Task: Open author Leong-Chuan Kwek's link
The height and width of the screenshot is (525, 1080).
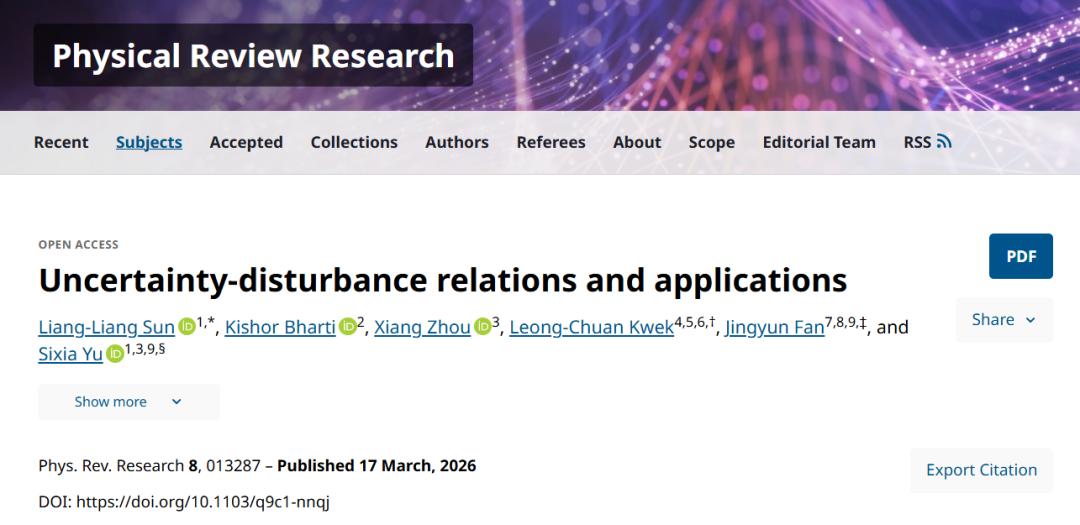Action: pyautogui.click(x=591, y=327)
